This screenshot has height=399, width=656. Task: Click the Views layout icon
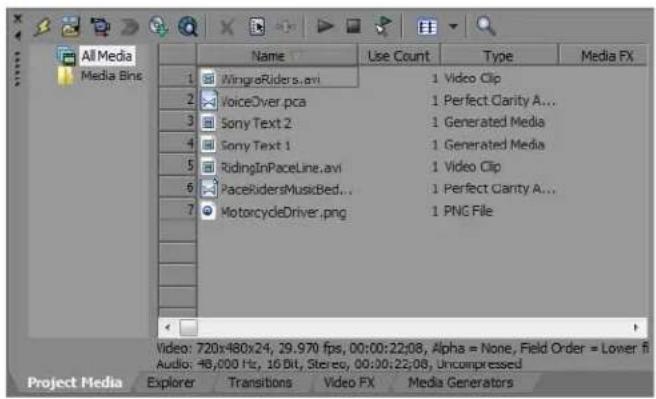427,28
